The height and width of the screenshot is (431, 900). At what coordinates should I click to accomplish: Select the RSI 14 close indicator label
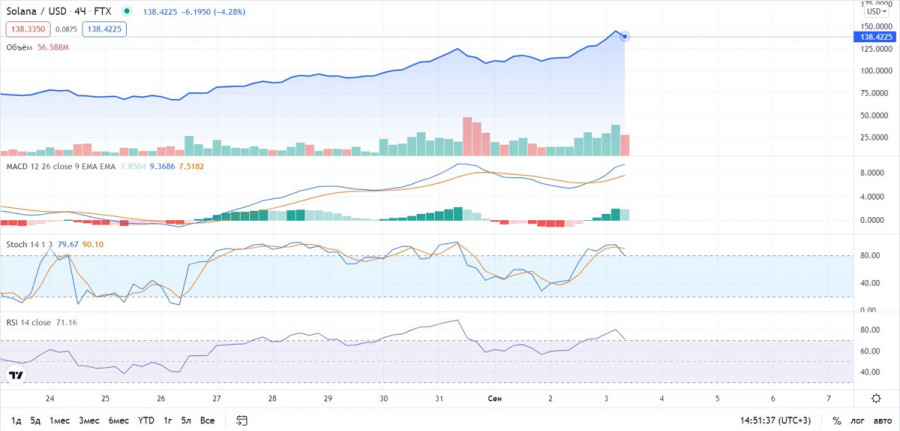point(29,323)
